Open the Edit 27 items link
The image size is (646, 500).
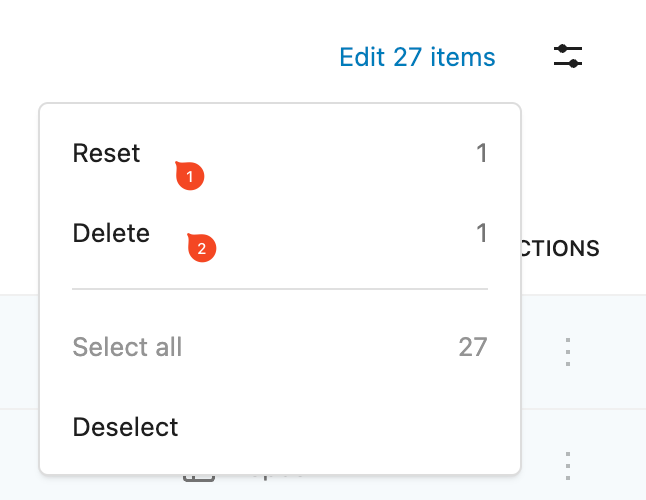(x=417, y=57)
